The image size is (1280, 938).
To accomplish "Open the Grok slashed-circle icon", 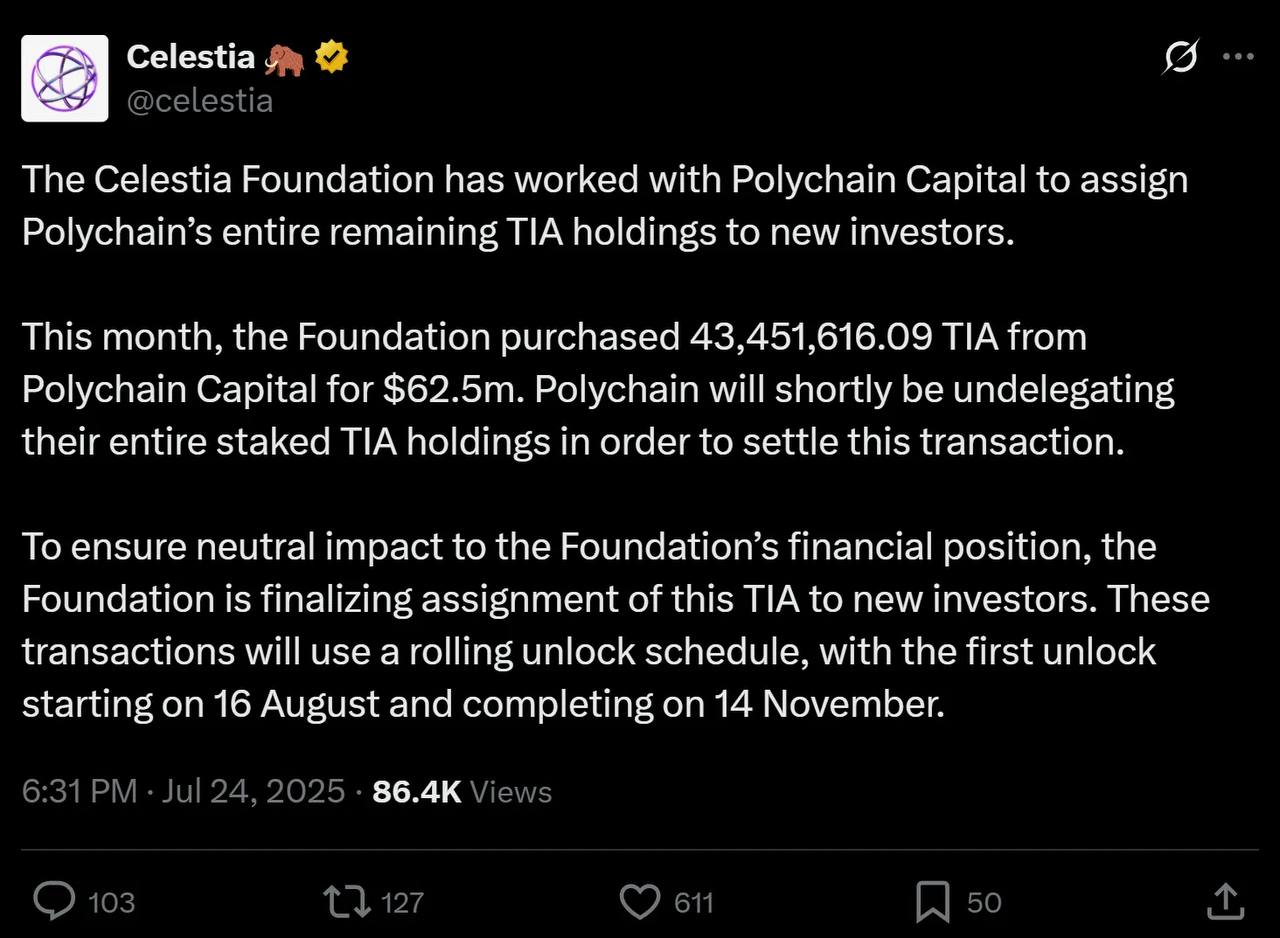I will click(x=1180, y=59).
